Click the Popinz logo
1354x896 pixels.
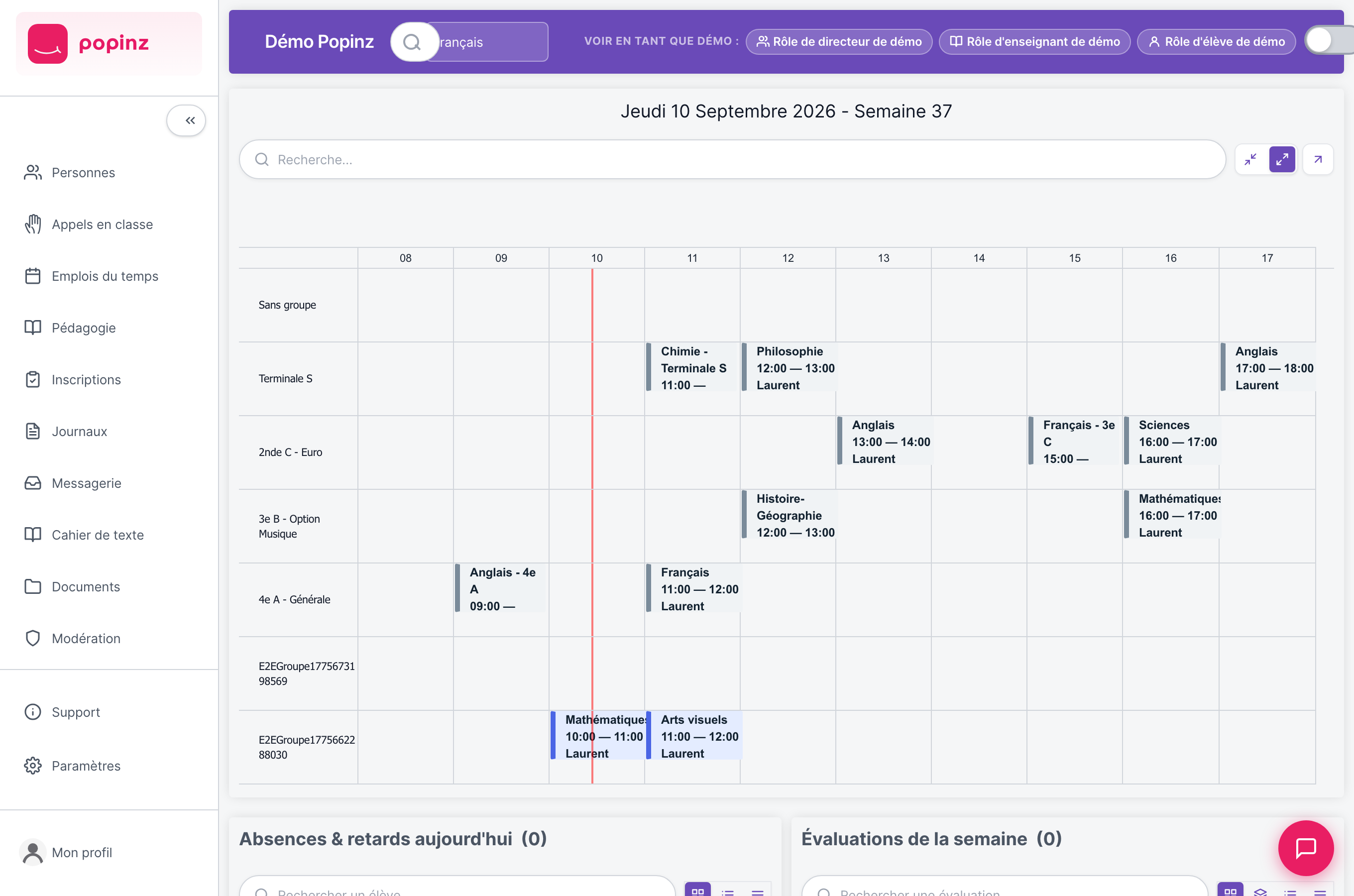[x=109, y=43]
